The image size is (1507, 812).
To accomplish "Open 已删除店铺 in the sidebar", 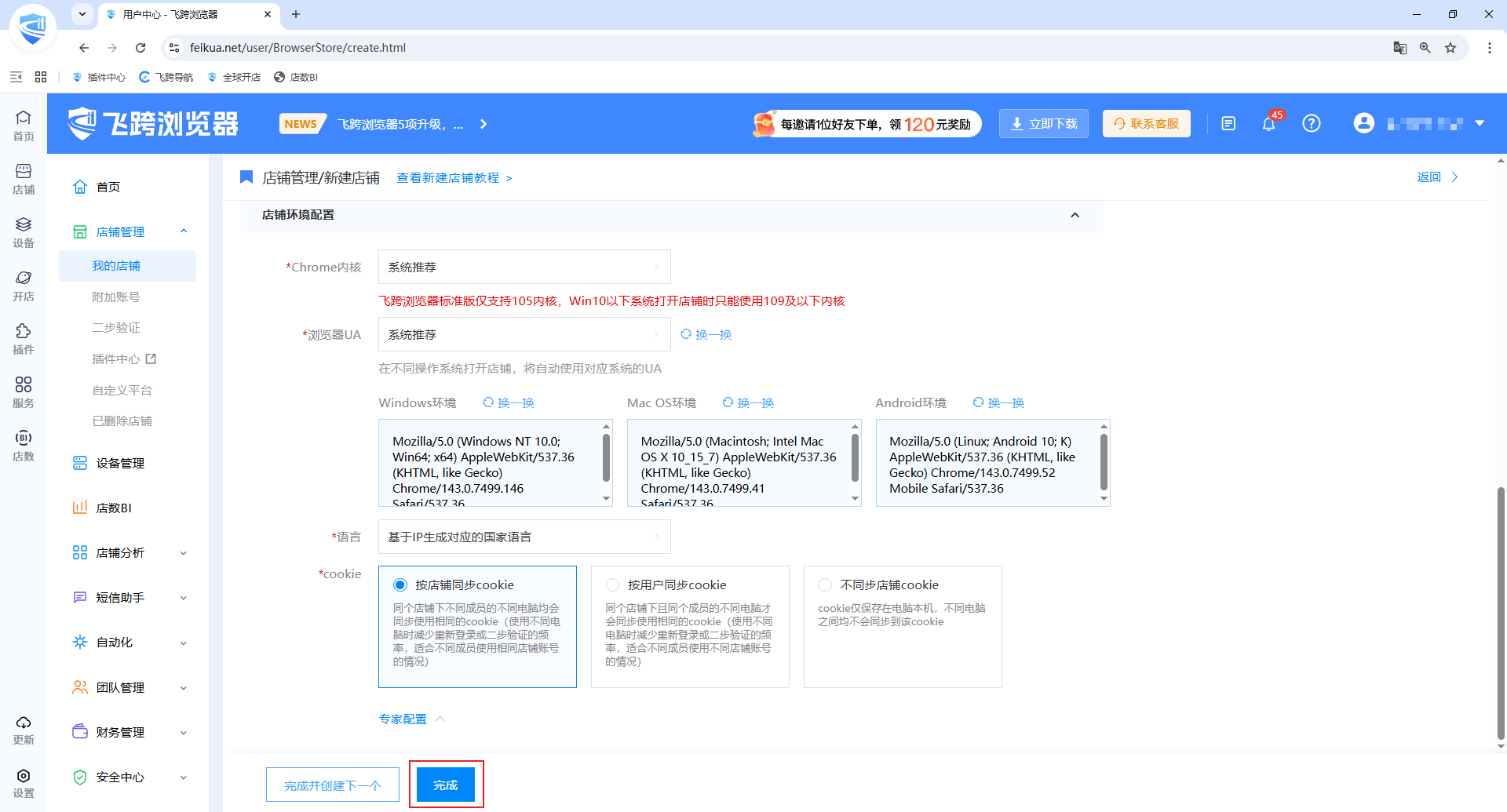I will coord(122,421).
